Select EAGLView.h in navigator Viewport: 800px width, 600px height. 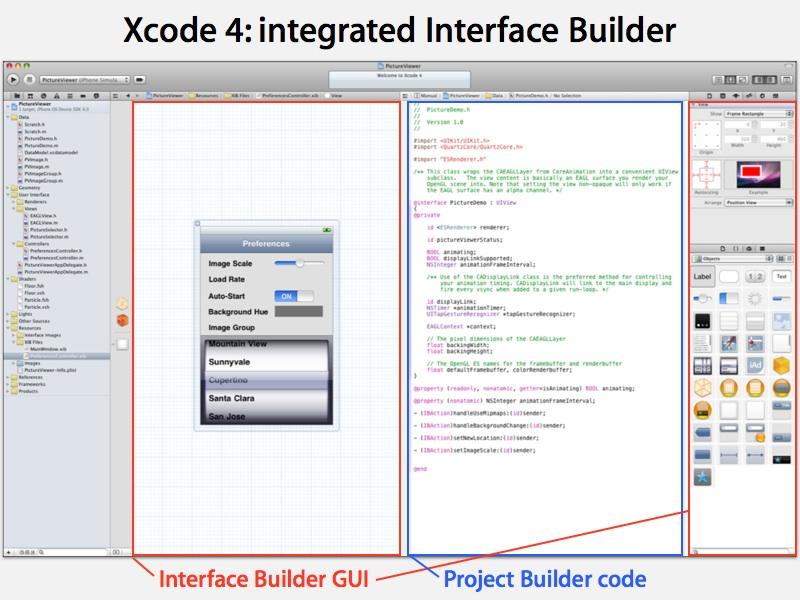coord(41,216)
